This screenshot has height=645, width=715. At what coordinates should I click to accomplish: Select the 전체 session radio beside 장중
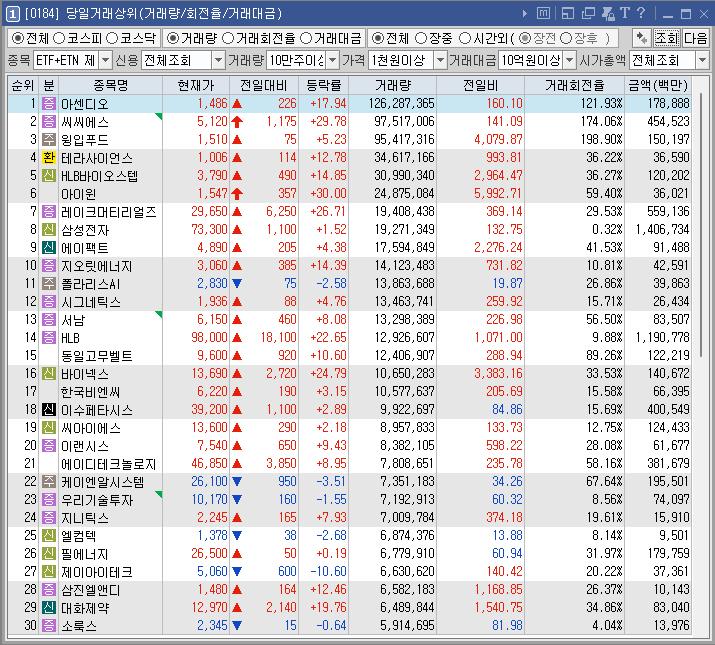coord(378,38)
